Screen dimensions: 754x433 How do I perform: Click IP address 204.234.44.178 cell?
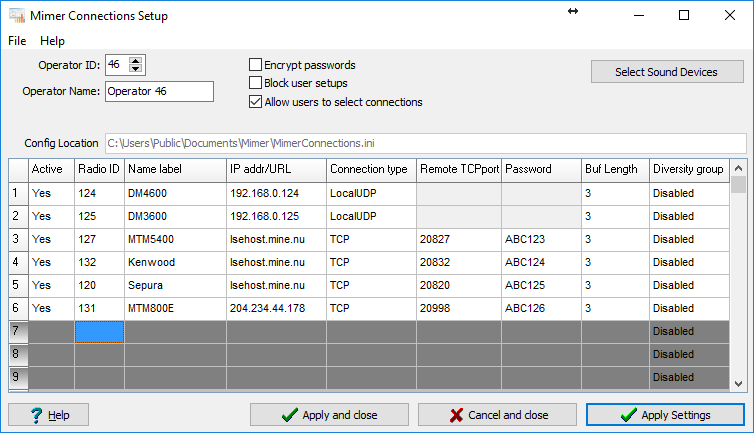[276, 308]
